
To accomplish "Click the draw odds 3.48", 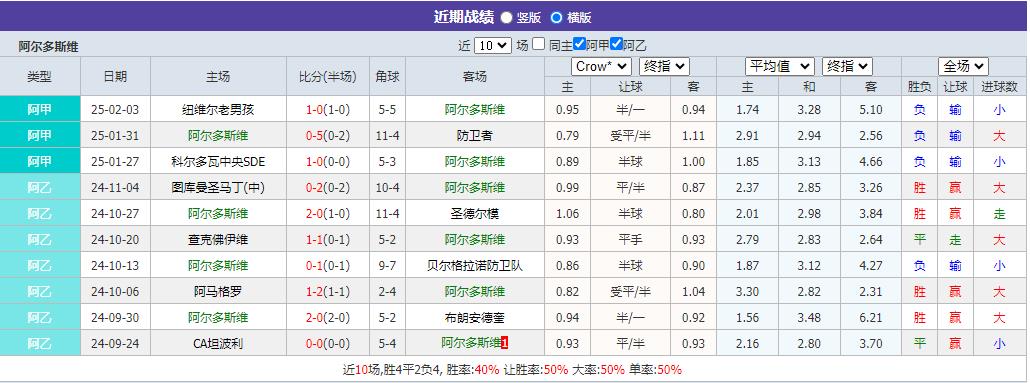I will click(809, 318).
